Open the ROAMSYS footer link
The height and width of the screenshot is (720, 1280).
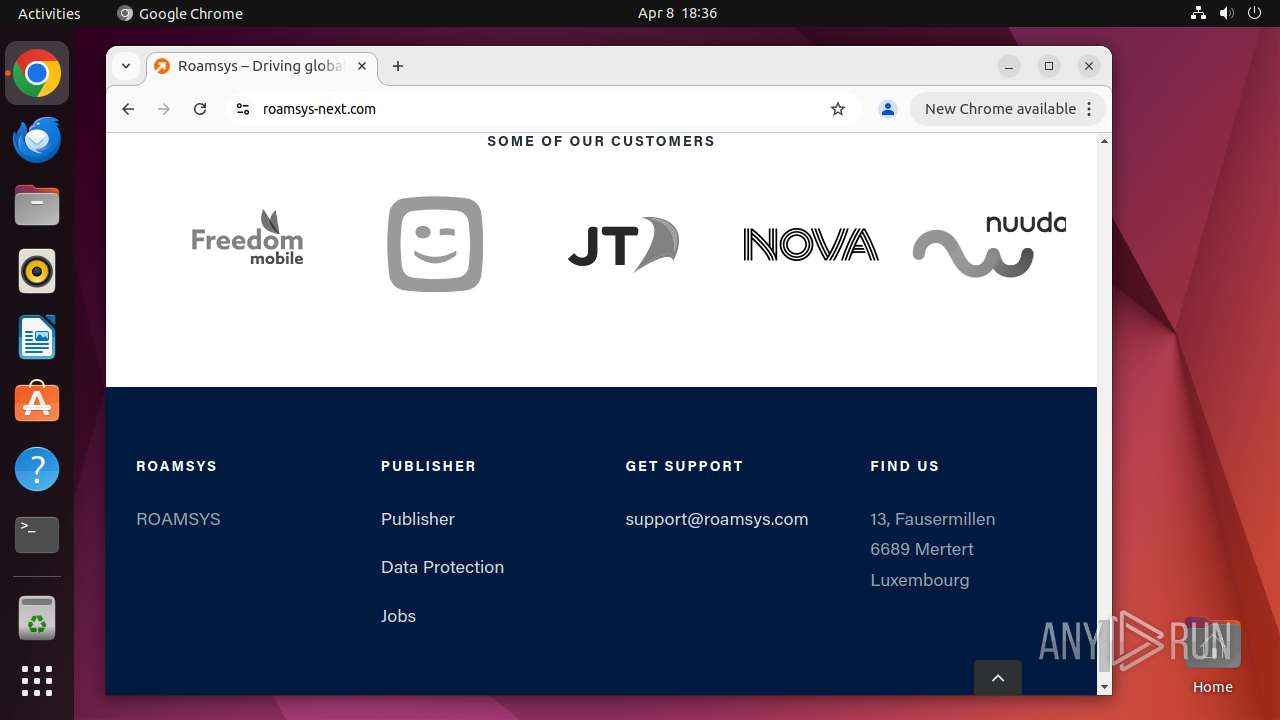tap(178, 519)
